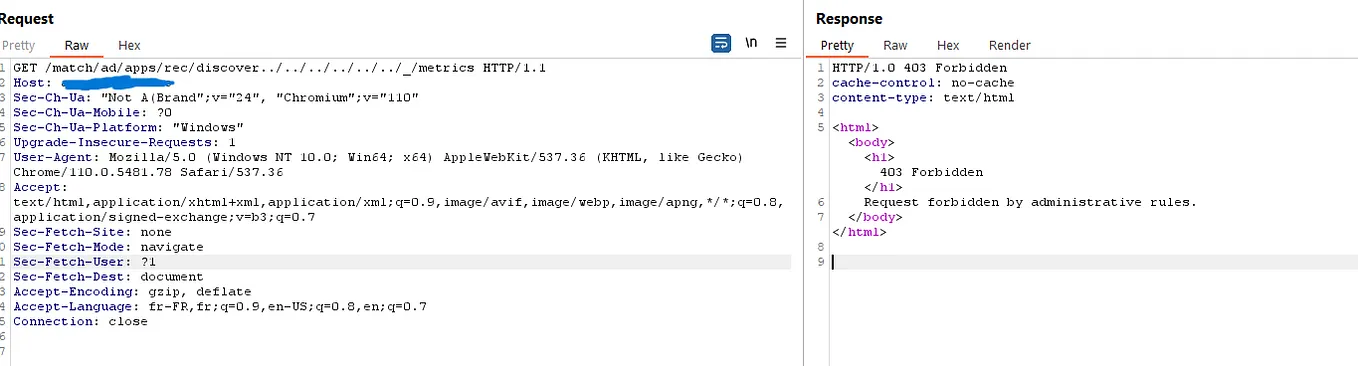
Task: Click the application/signed-exchange;v=b3 line
Action: tap(166, 217)
